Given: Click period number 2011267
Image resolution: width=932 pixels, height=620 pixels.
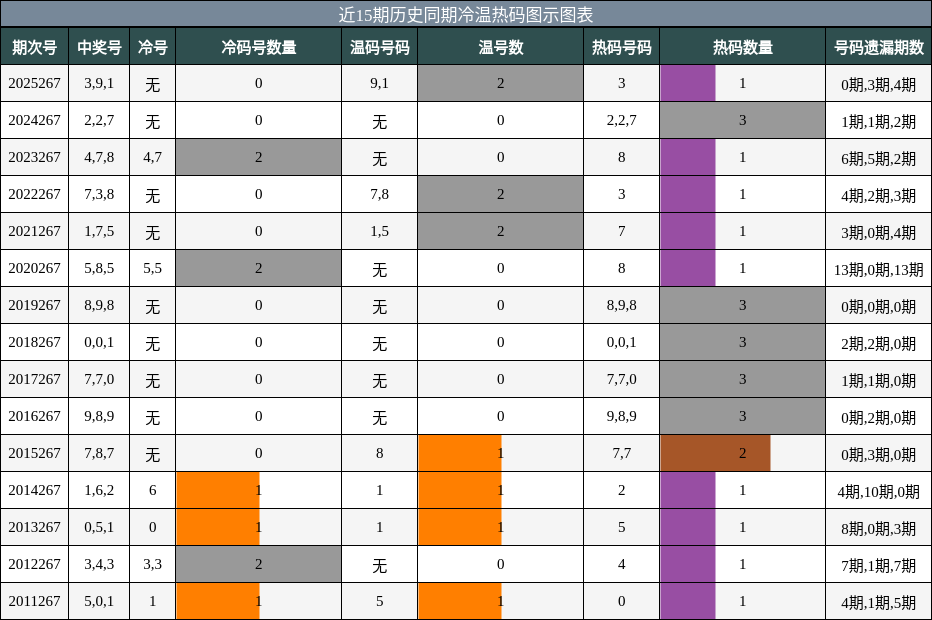Looking at the screenshot, I should pos(34,601).
